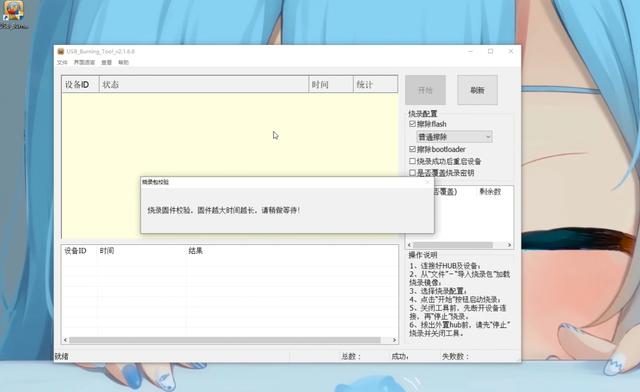Click instruction line 3 选择烧录配置
Screen dimensions: 640x392
(438, 291)
